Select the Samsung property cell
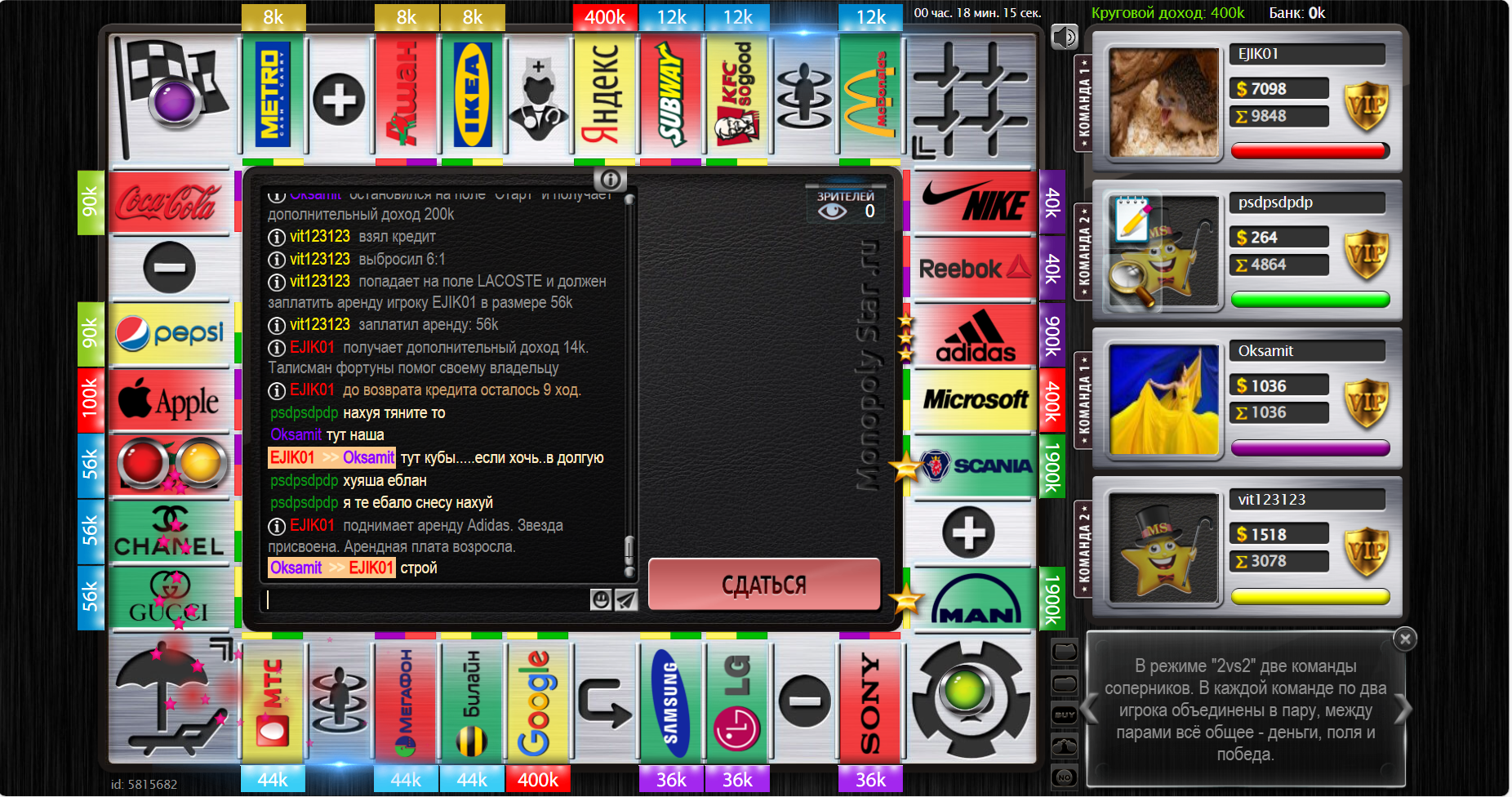1512x797 pixels. pyautogui.click(x=671, y=703)
